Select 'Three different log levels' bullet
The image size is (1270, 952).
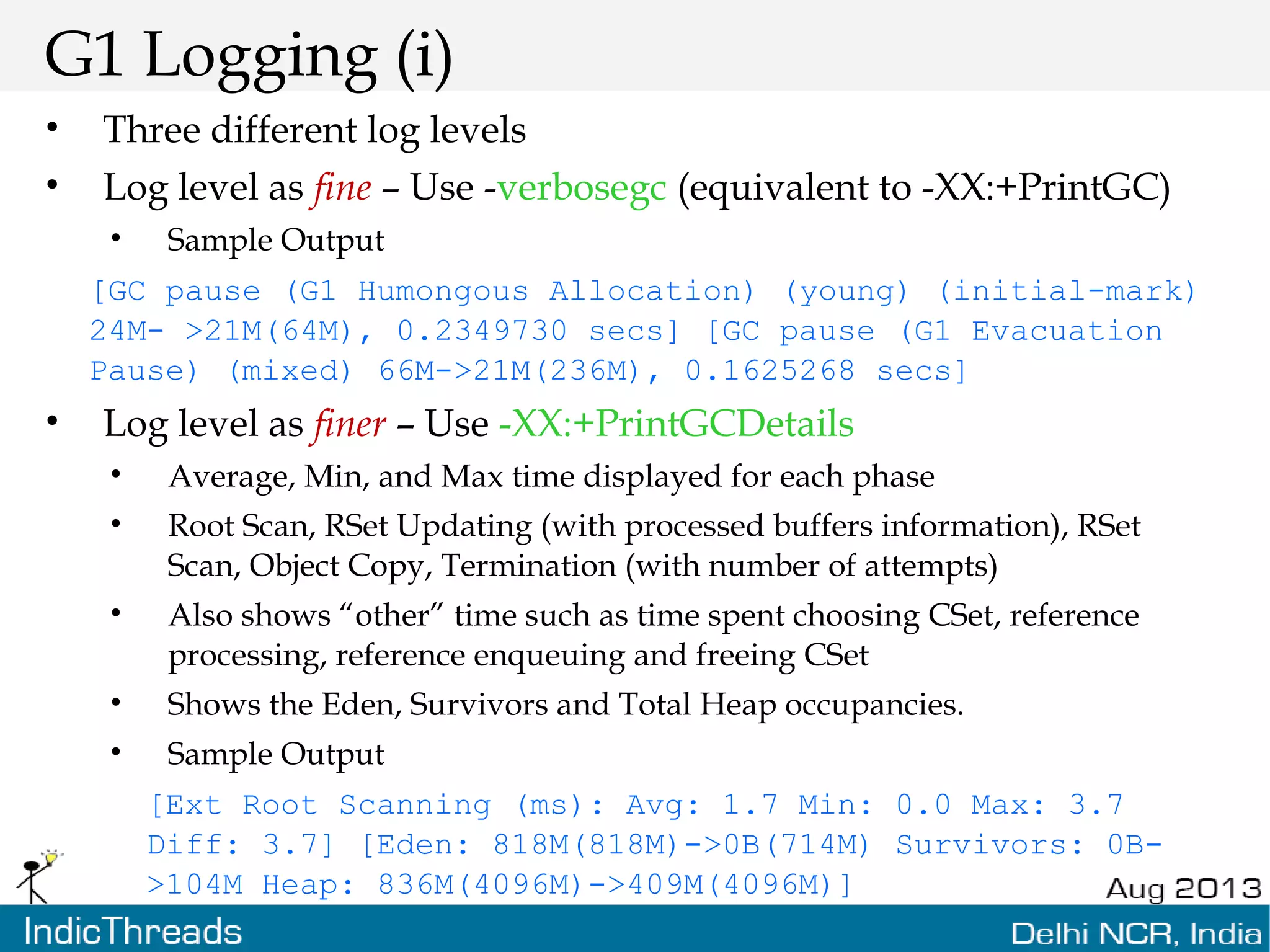[x=315, y=130]
